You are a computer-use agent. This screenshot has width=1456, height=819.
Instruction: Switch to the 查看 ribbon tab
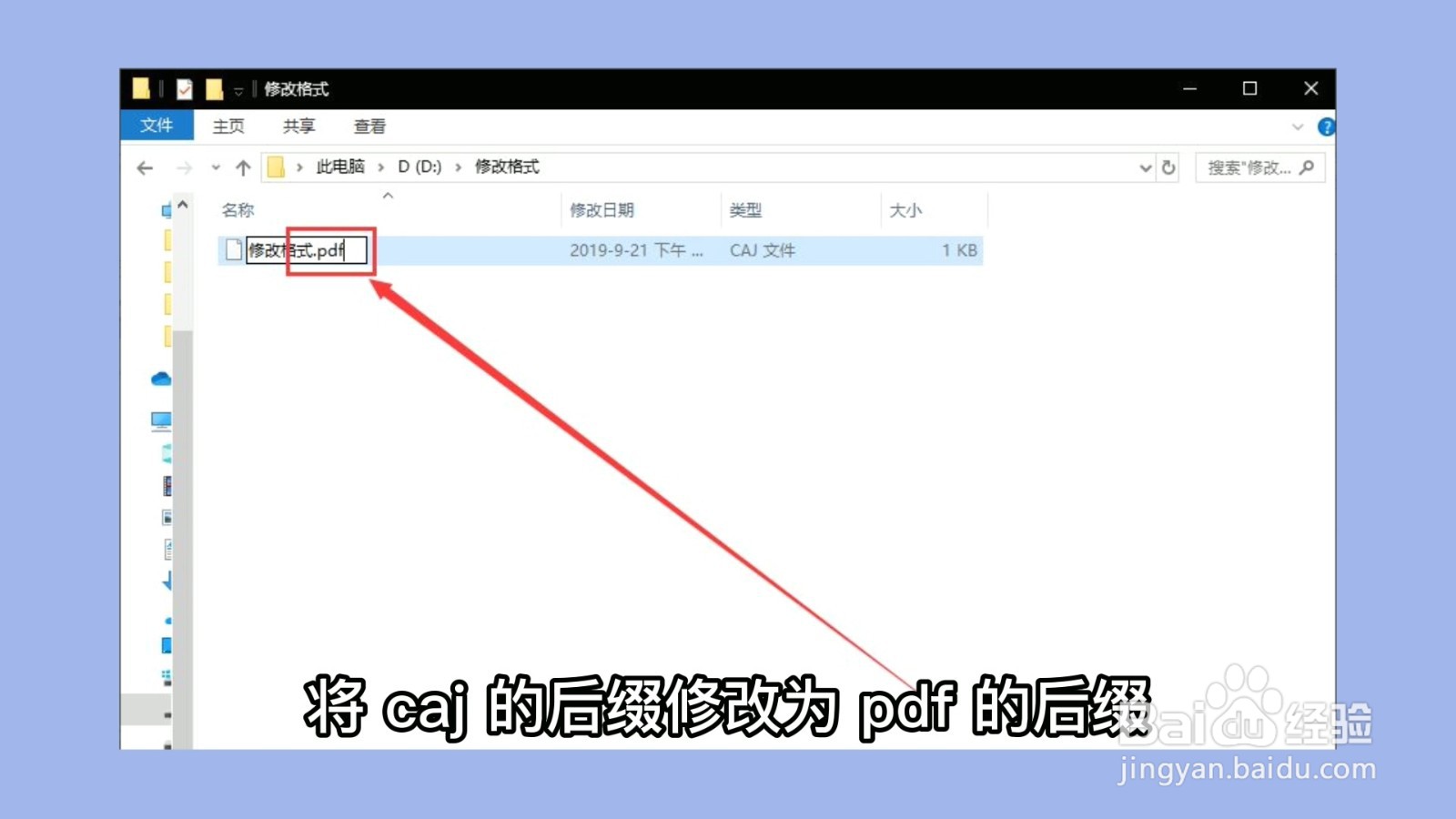tap(368, 126)
